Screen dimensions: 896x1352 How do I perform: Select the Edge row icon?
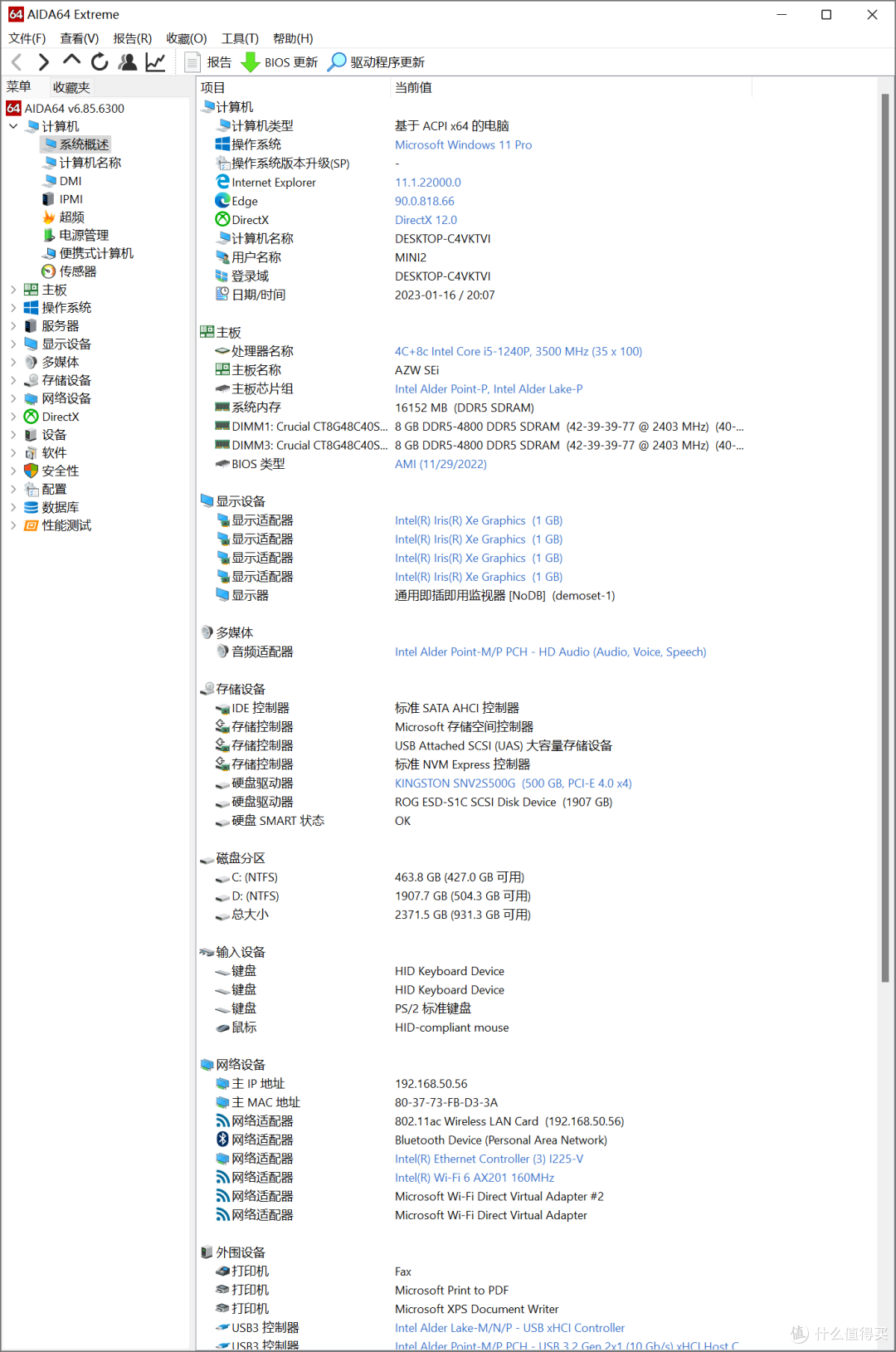[222, 201]
